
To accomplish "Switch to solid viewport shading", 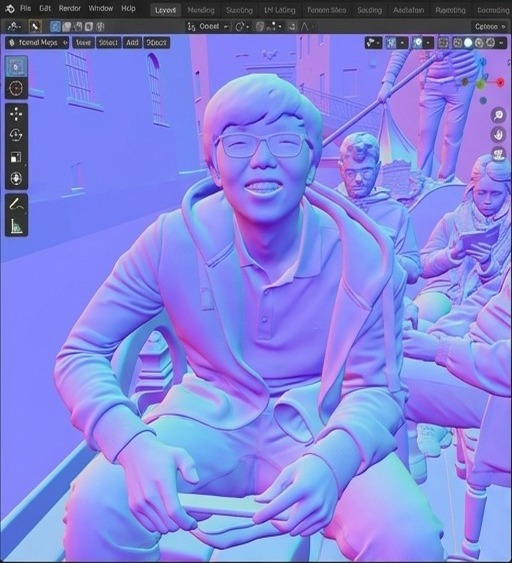I will coord(468,43).
